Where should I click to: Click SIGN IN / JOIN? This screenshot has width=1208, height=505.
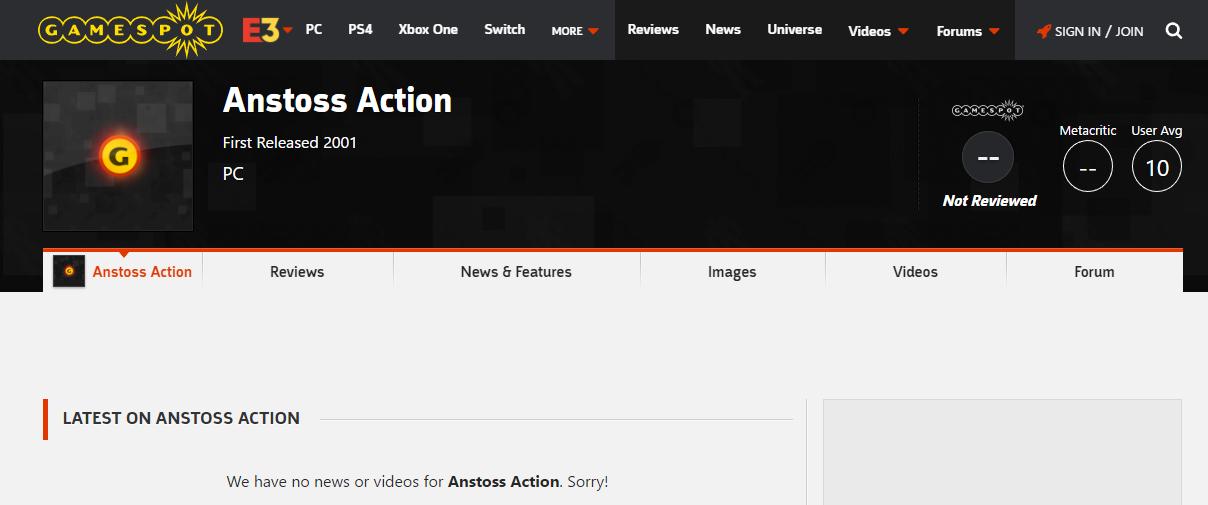click(x=1090, y=31)
